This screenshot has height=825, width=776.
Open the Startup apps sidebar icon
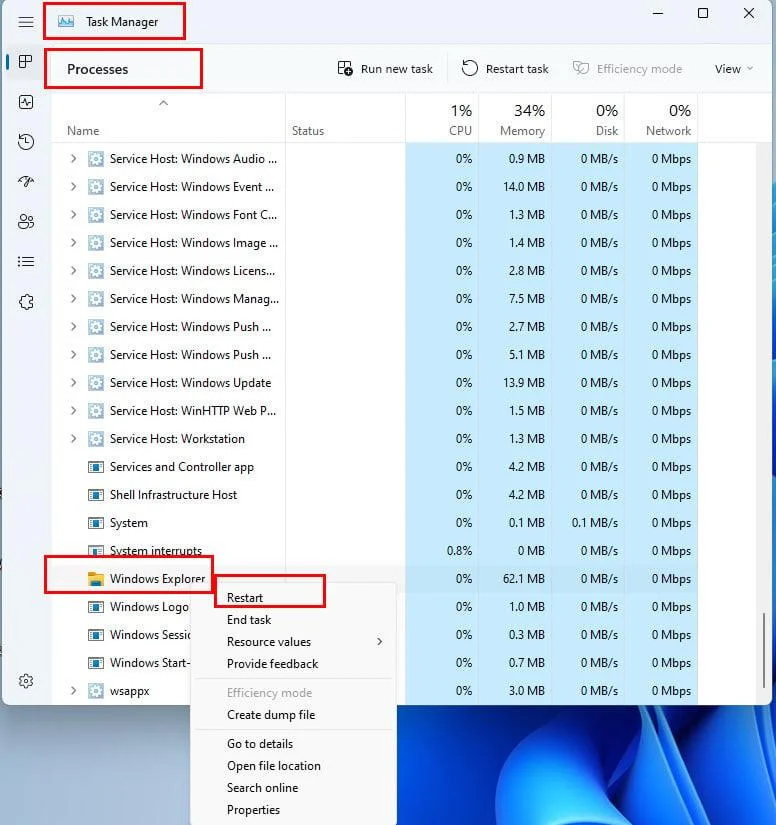26,182
